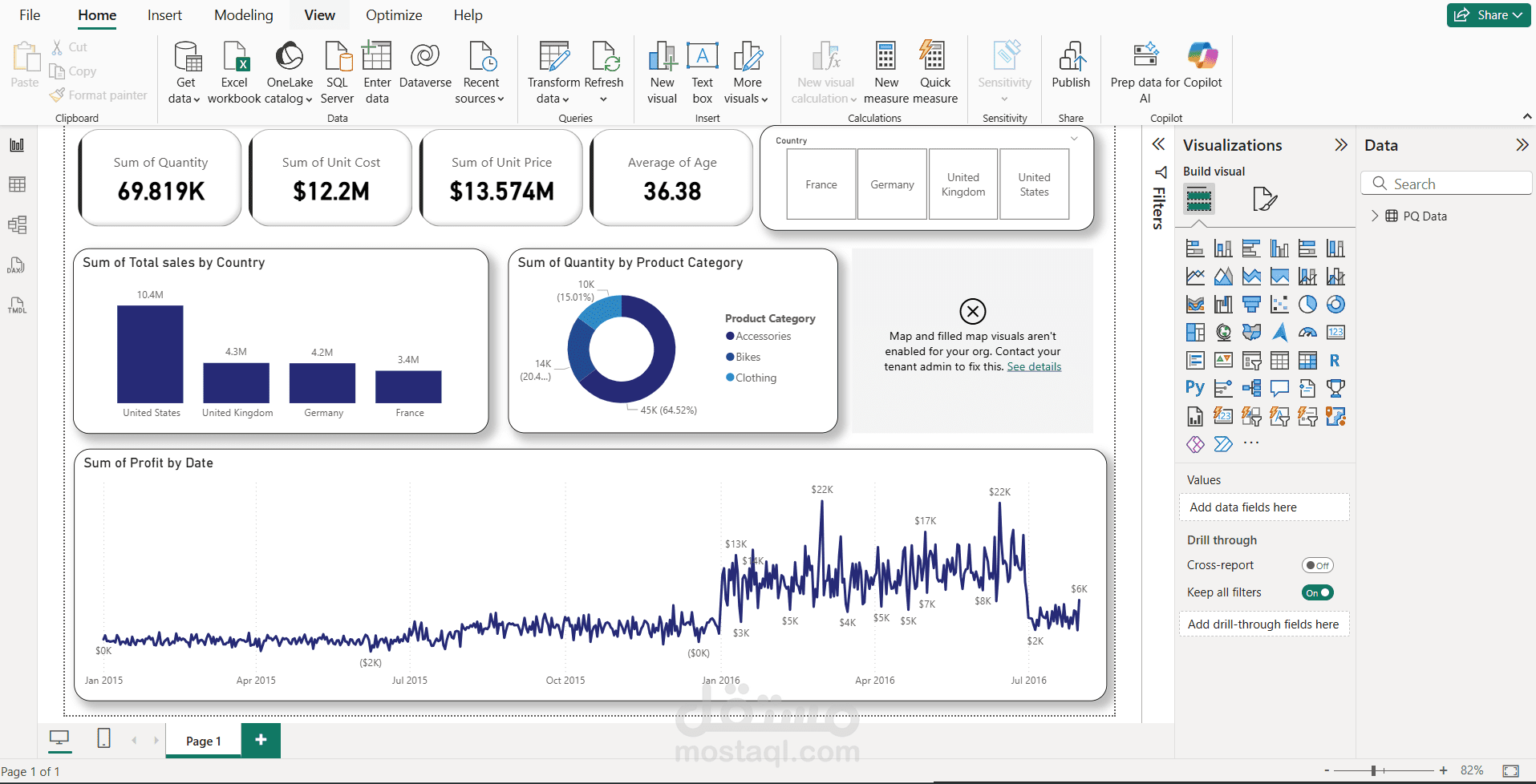This screenshot has height=784, width=1536.
Task: Select the R script visual
Action: click(x=1335, y=360)
